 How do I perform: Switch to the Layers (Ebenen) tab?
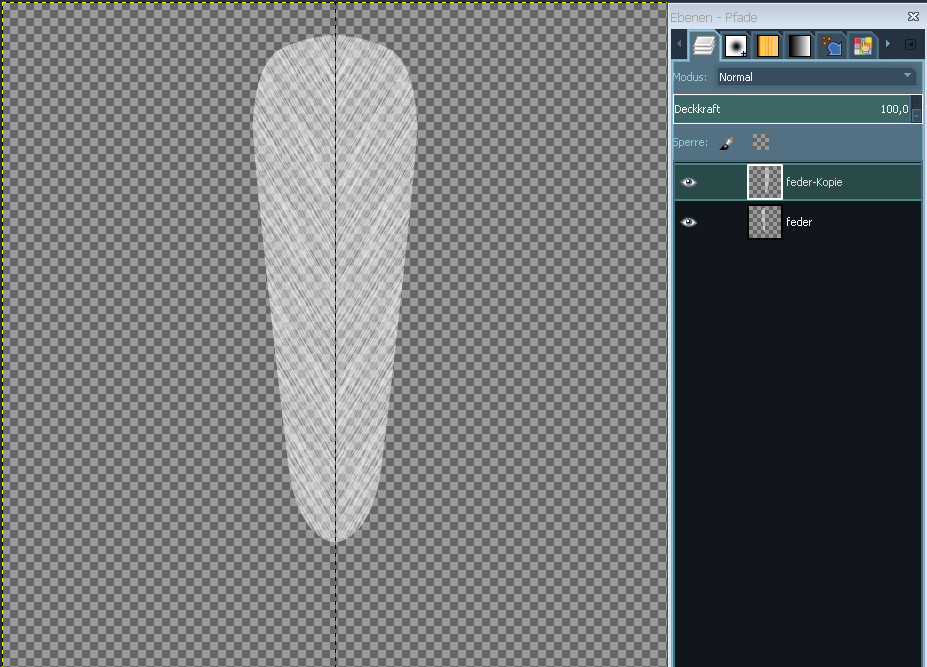pos(704,46)
